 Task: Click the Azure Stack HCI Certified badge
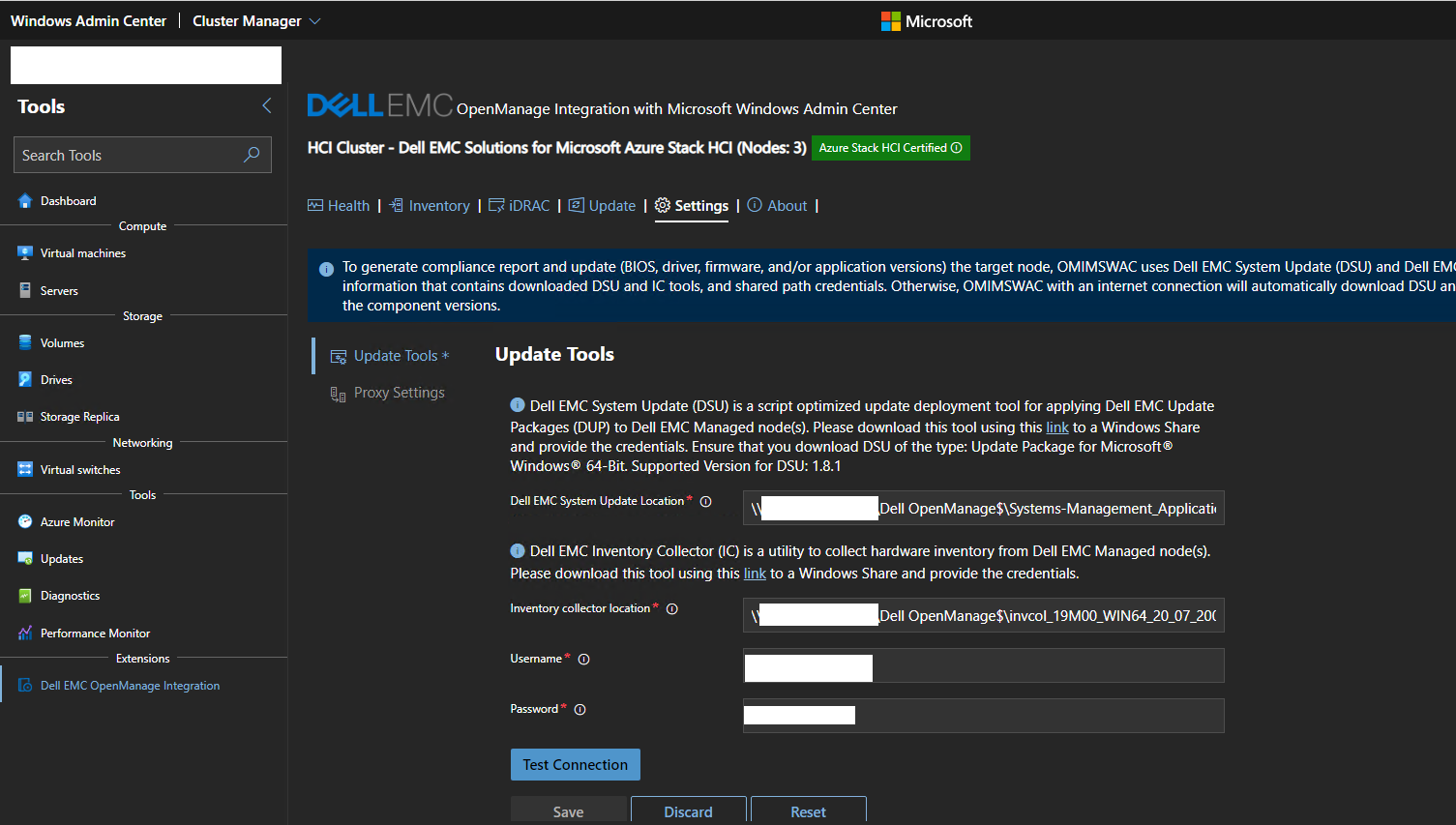tap(890, 148)
